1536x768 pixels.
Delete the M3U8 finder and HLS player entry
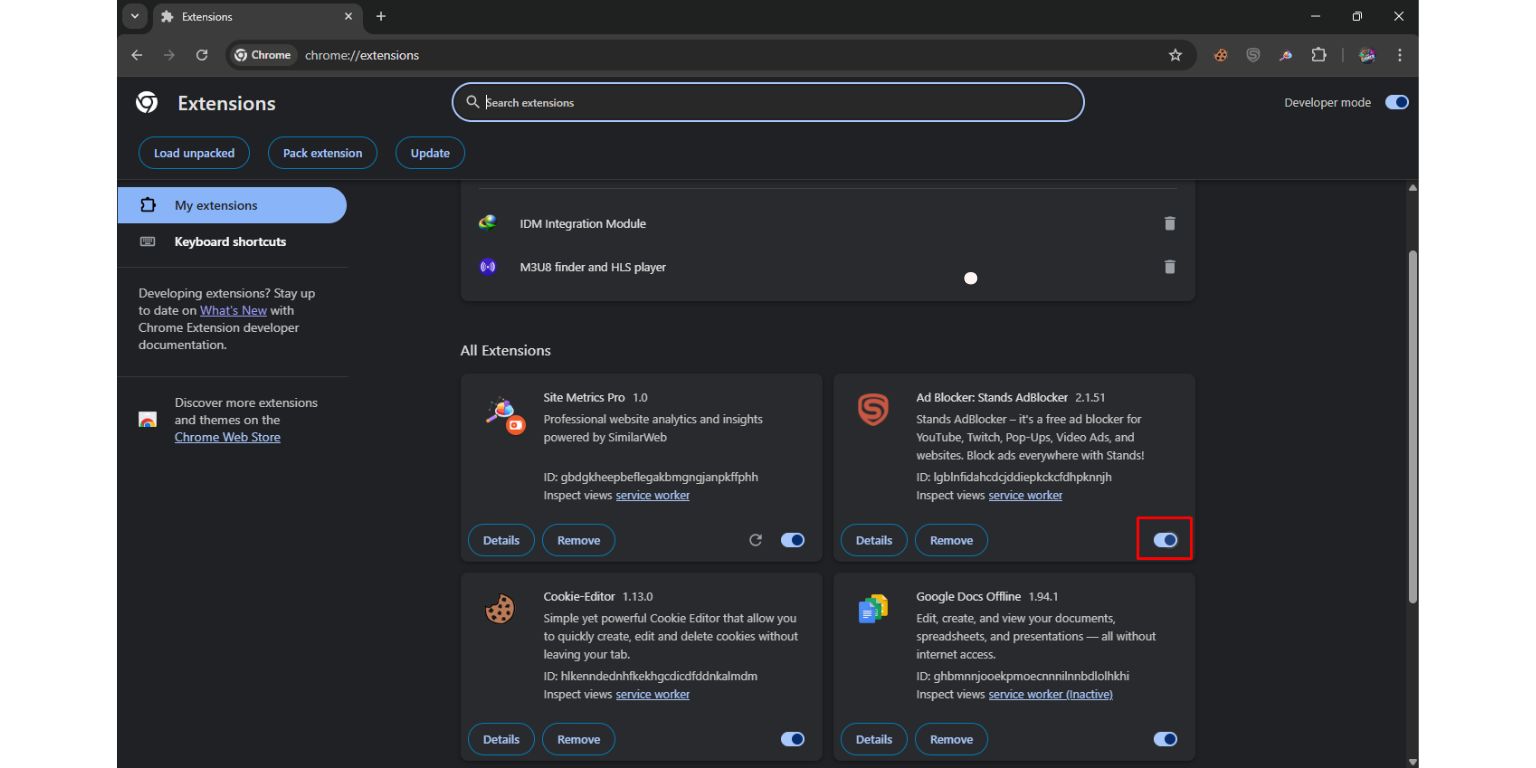tap(1170, 267)
